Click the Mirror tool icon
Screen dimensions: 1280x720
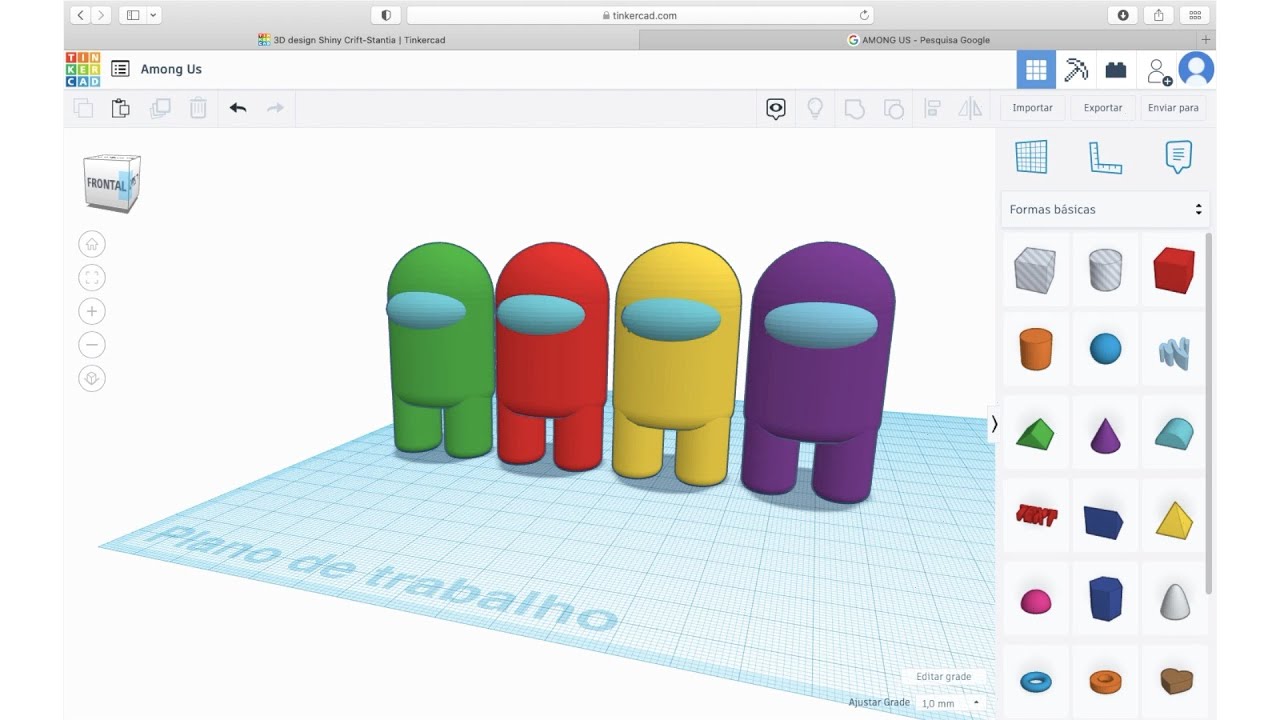tap(970, 108)
